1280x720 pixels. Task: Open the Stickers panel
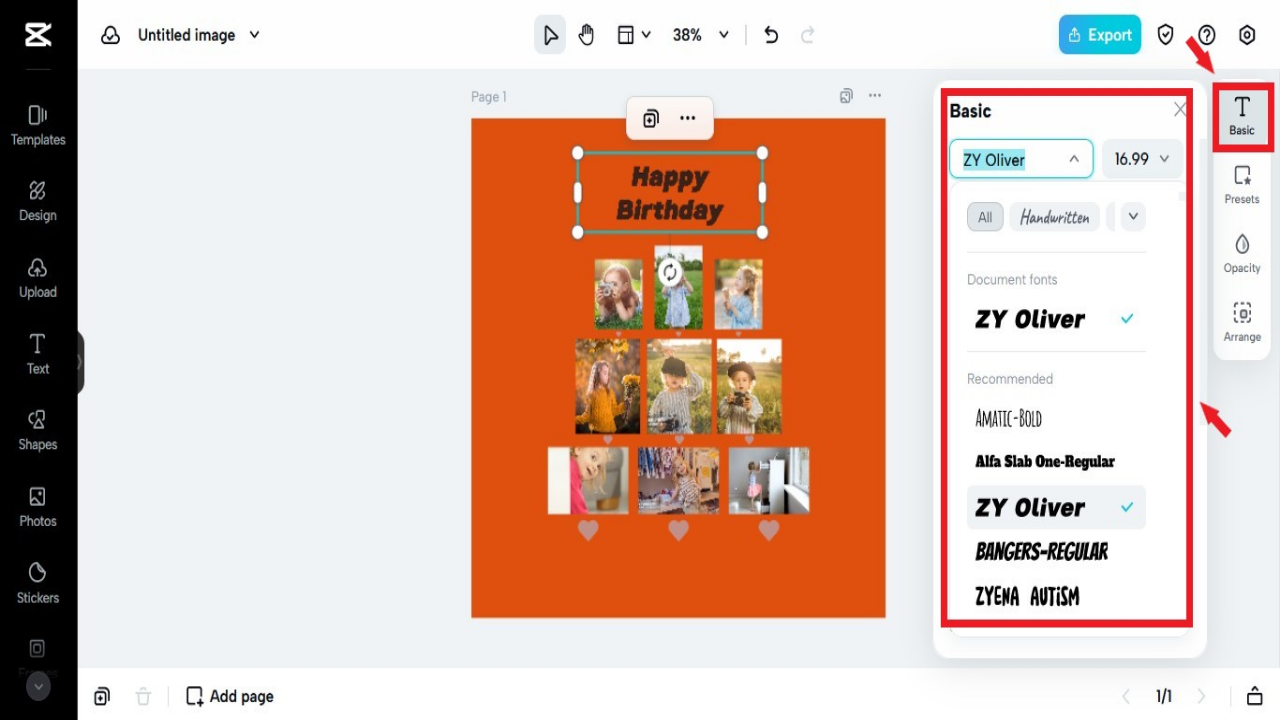[x=37, y=584]
